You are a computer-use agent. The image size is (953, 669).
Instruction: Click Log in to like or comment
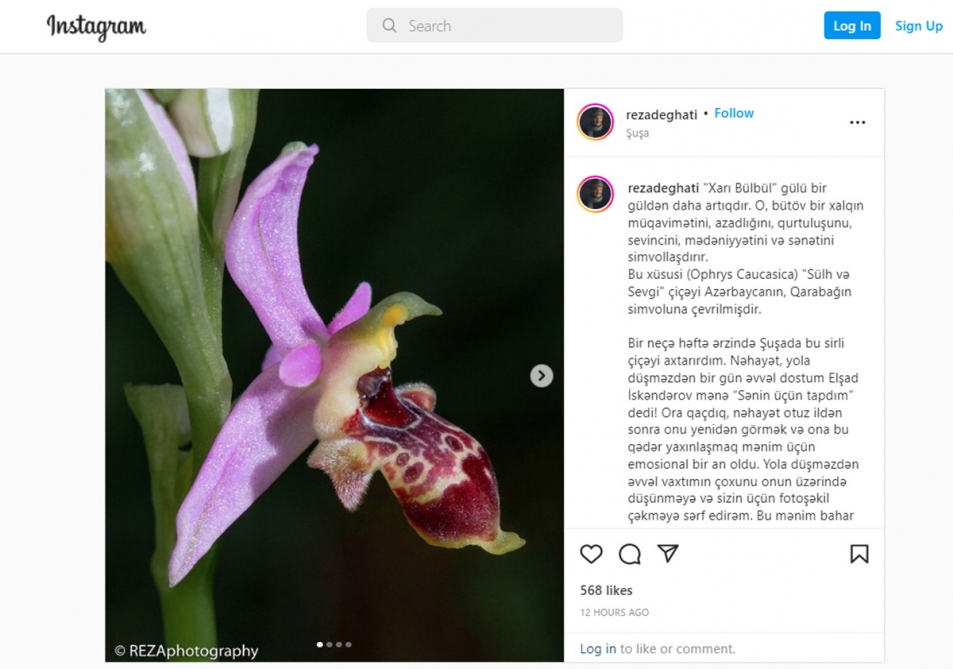pyautogui.click(x=598, y=649)
